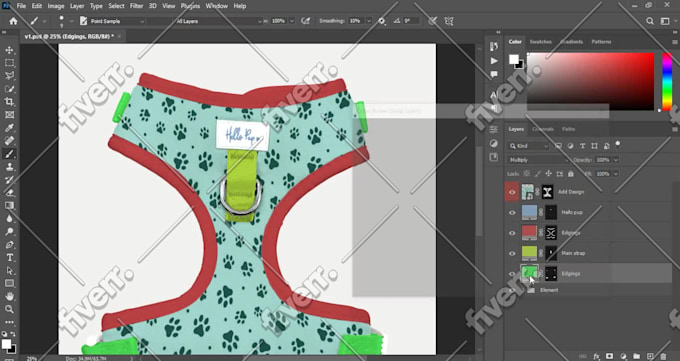Select the Gradient tool
680x361 pixels.
[x=9, y=206]
